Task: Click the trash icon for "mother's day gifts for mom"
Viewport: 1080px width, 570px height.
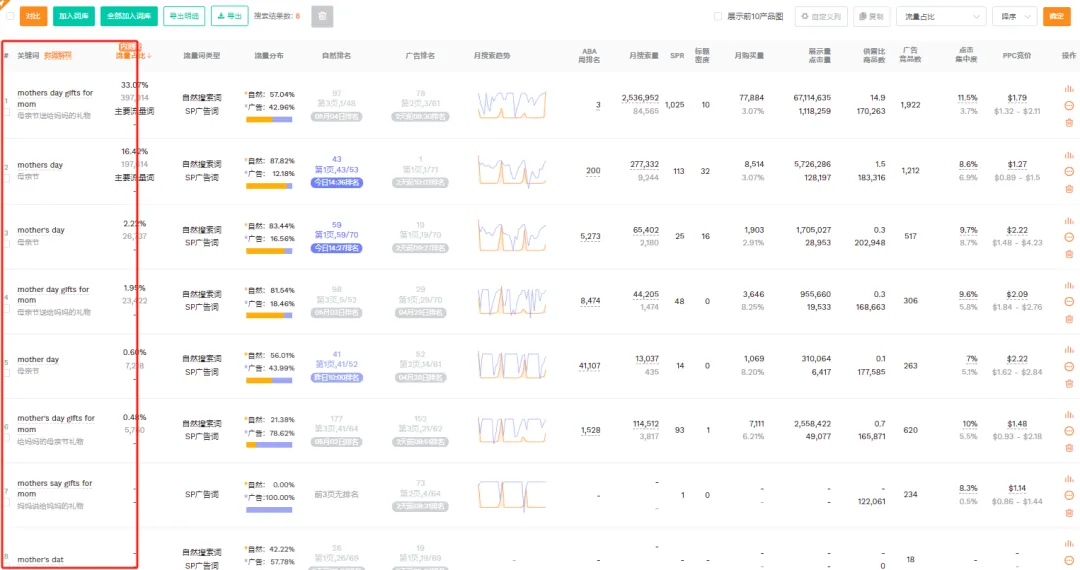Action: pos(1068,448)
